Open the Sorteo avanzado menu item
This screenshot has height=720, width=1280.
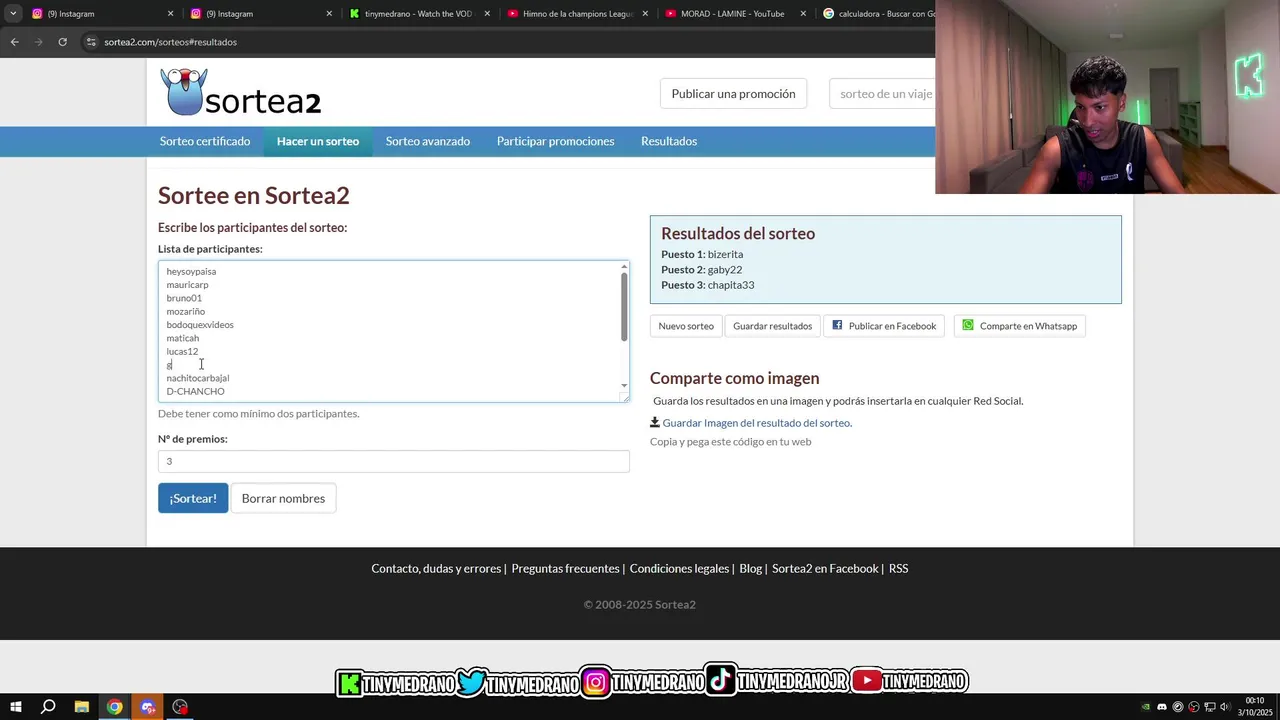point(428,141)
